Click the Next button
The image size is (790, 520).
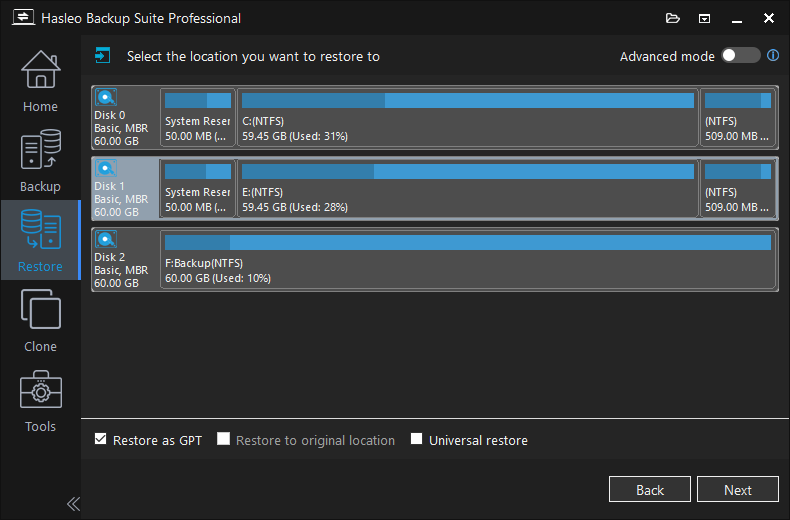(x=738, y=489)
